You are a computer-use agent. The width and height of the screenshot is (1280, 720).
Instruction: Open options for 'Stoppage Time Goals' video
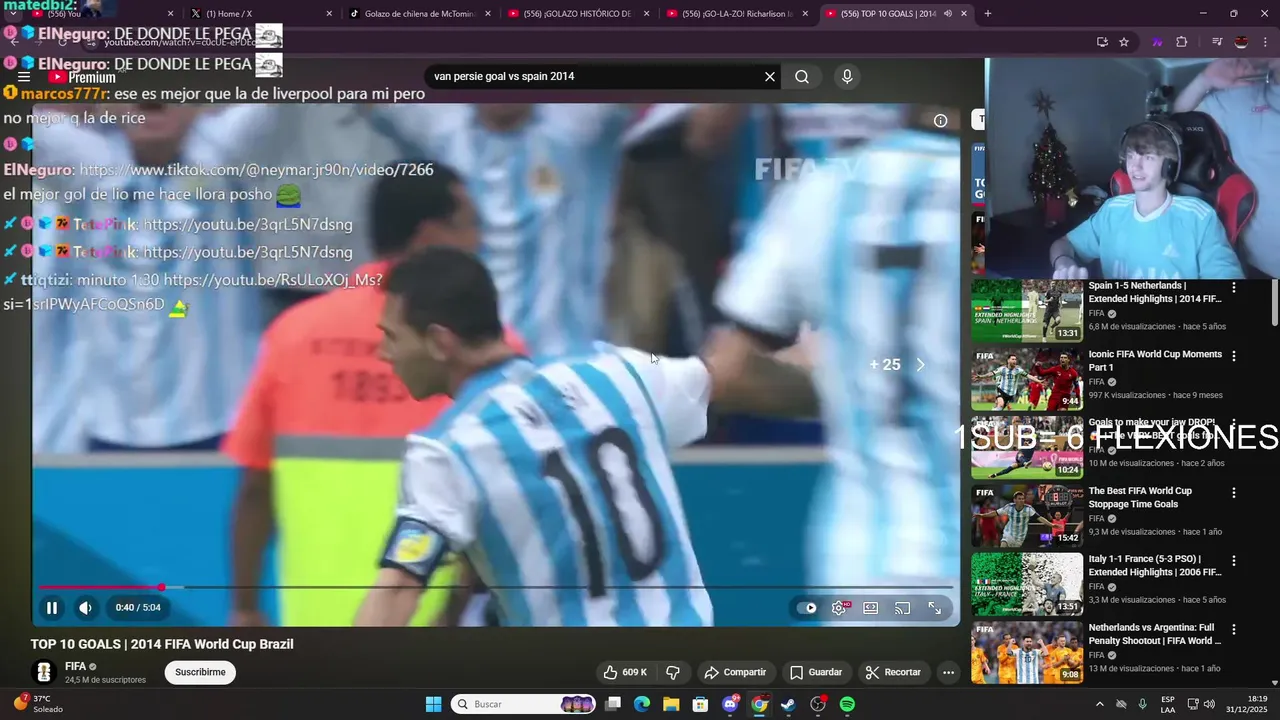(1234, 493)
